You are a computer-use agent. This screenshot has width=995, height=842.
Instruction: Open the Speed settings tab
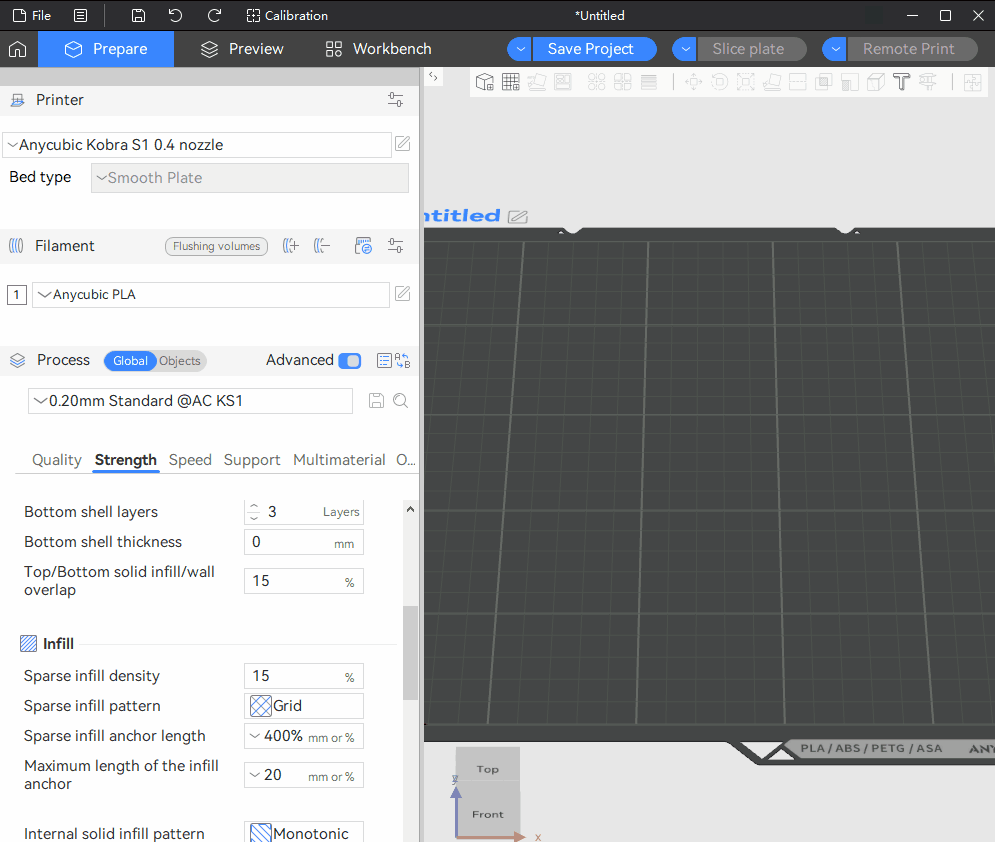tap(190, 459)
